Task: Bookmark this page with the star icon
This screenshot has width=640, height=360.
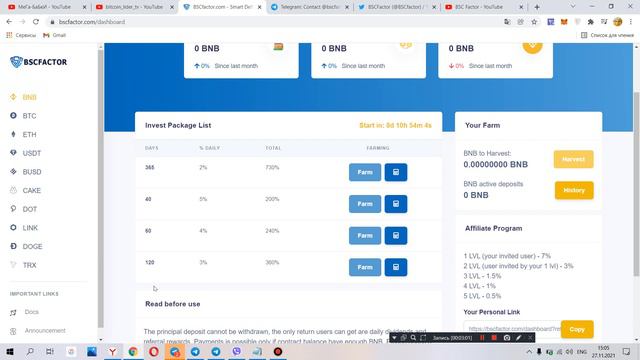Action: click(534, 22)
